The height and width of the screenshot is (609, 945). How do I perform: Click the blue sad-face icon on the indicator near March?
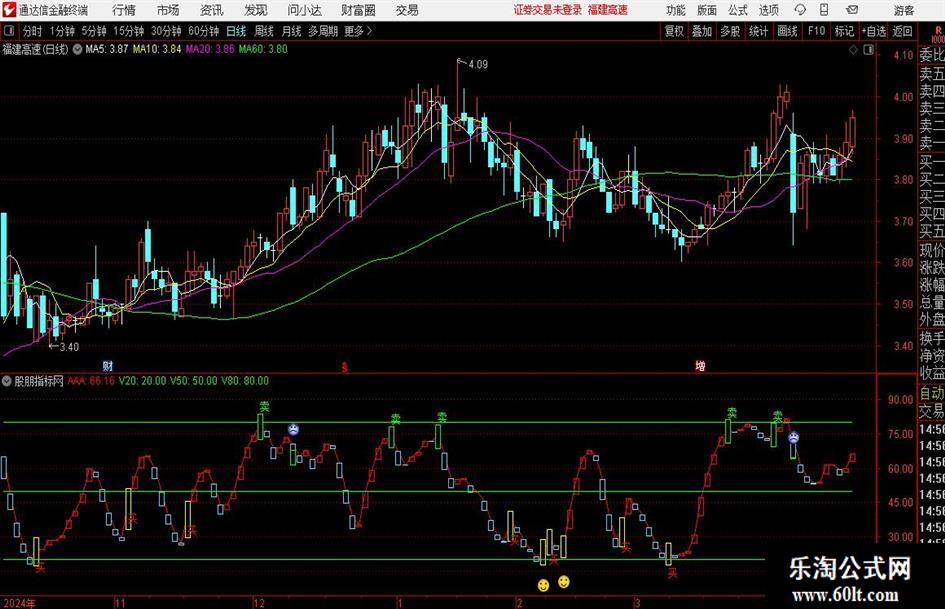pos(794,436)
